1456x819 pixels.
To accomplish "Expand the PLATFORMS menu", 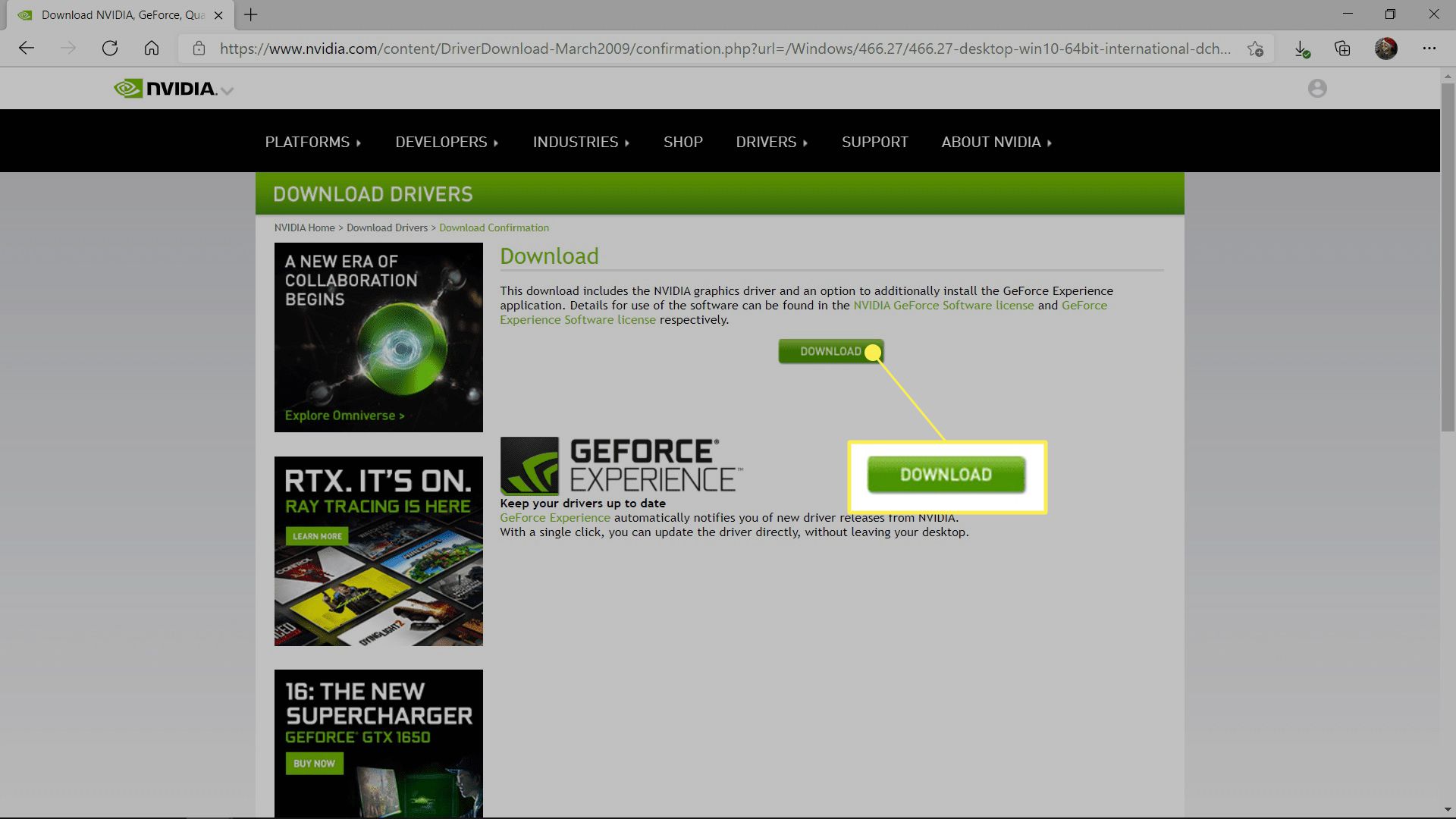I will pyautogui.click(x=312, y=142).
